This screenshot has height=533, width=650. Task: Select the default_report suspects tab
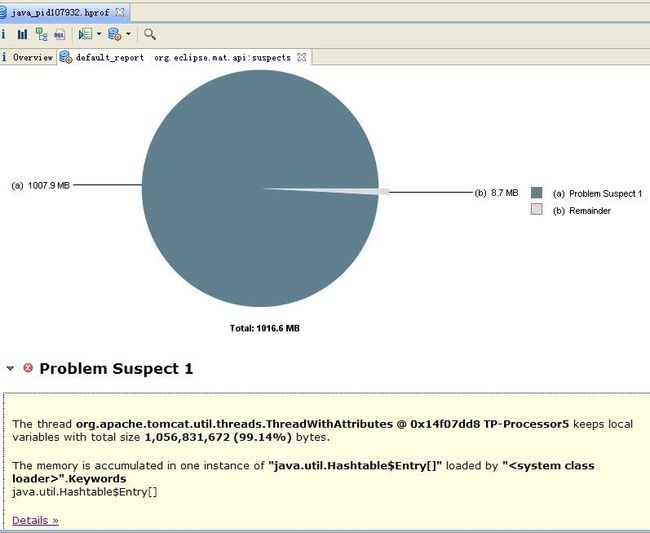pos(184,57)
